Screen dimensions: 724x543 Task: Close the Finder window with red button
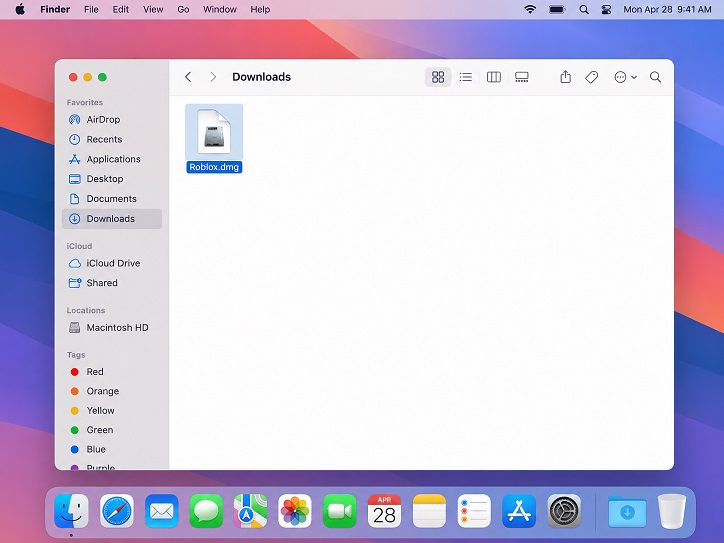coord(73,77)
